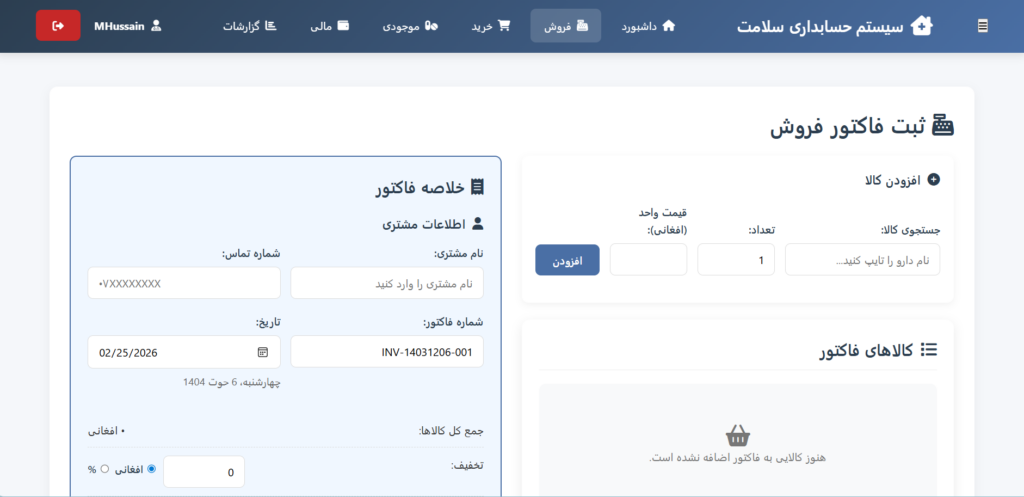
Task: Focus the نام مشتری customer name field
Action: [387, 283]
